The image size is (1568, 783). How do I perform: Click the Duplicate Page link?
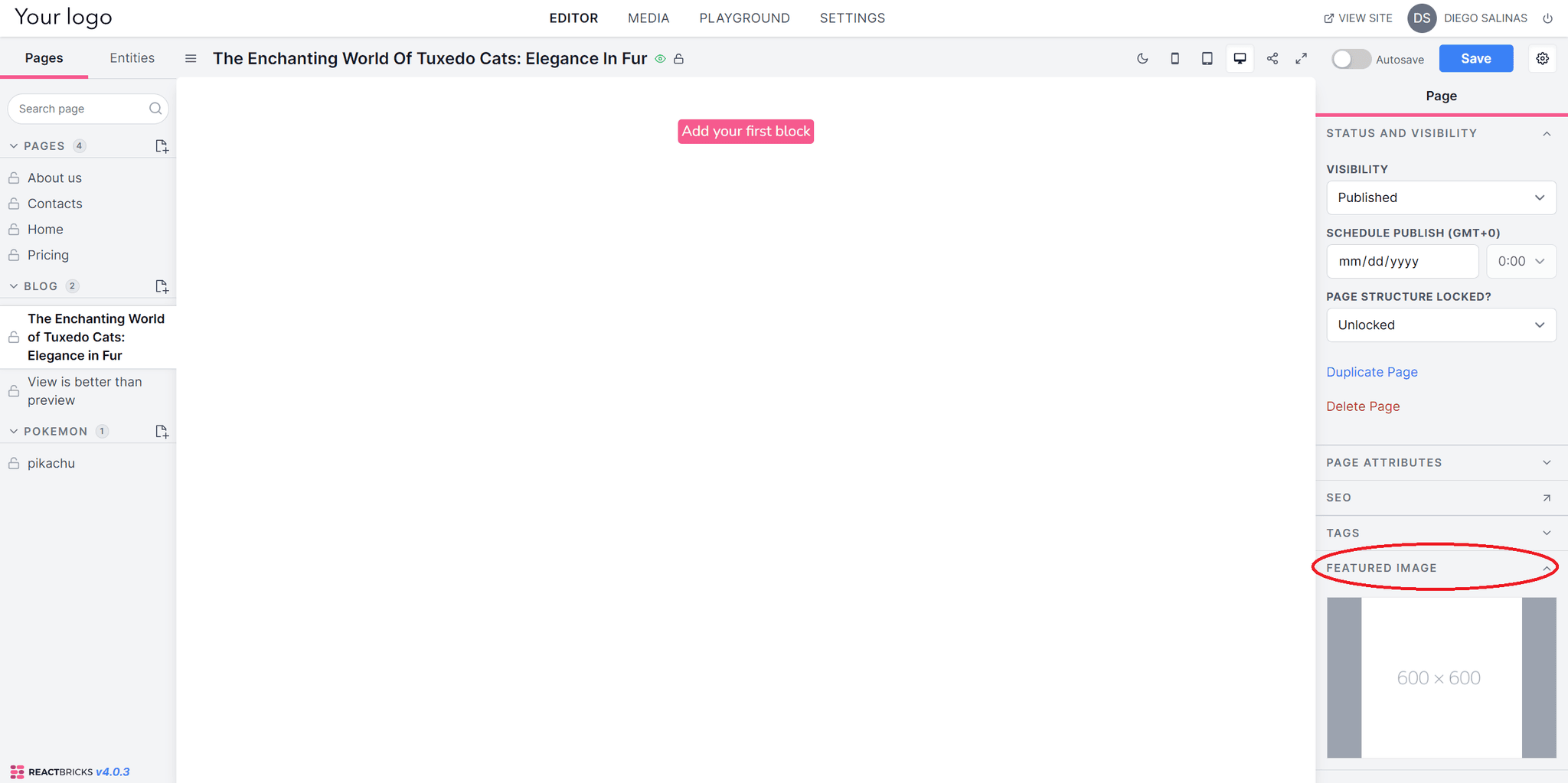click(x=1372, y=372)
